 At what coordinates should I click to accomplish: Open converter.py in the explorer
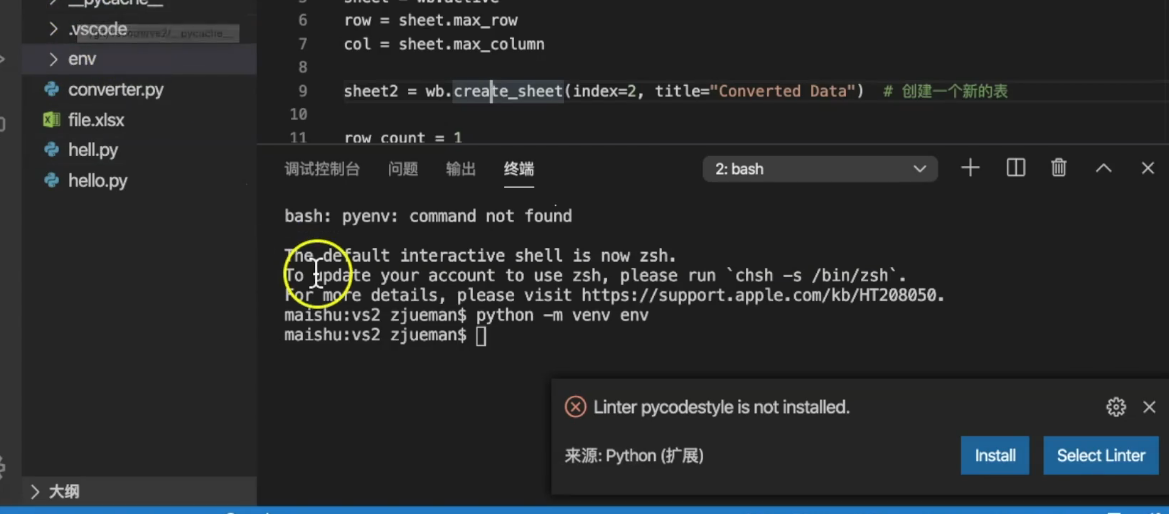click(116, 90)
